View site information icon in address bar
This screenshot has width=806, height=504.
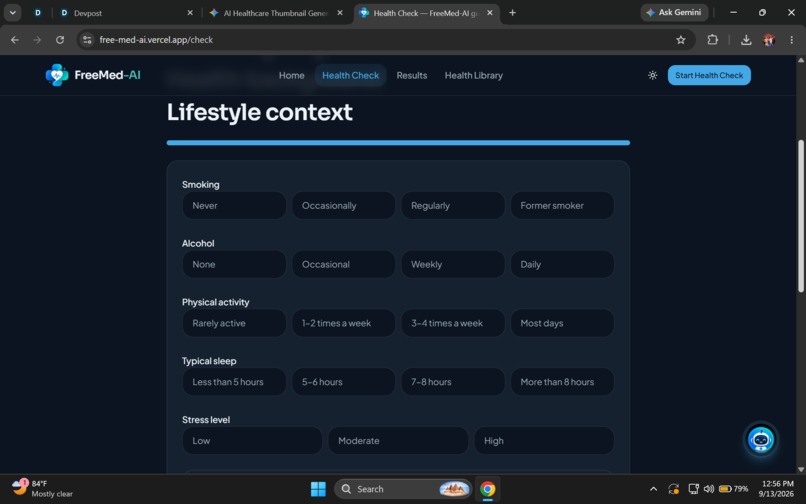click(x=87, y=40)
